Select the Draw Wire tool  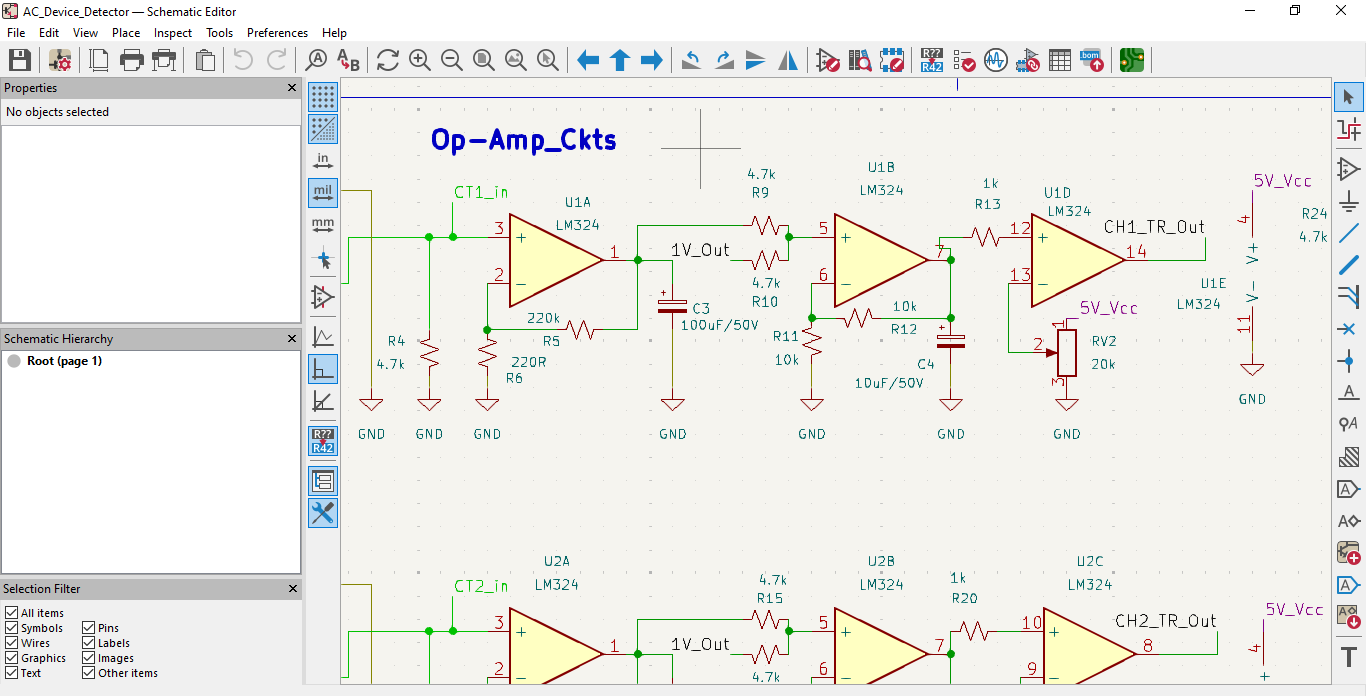click(1348, 232)
